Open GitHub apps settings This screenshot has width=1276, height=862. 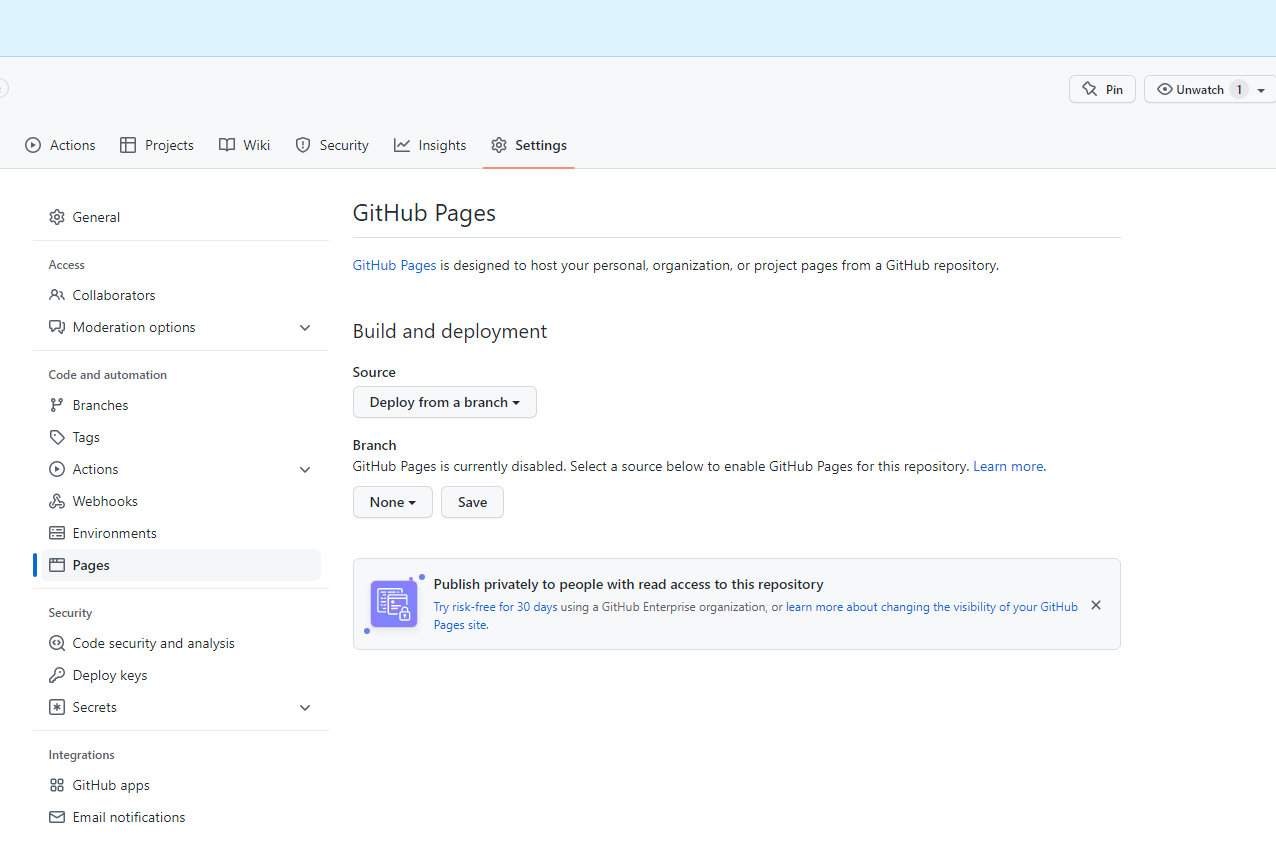pos(181,785)
